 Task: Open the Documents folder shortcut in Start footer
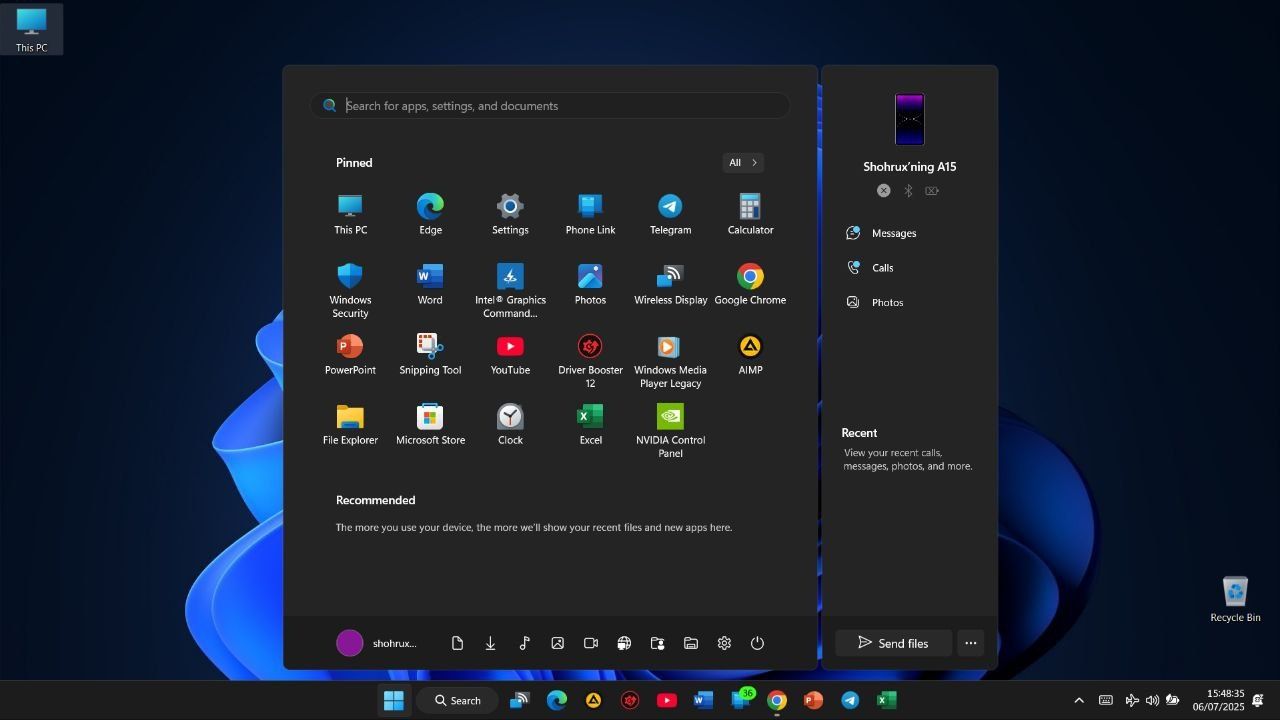[457, 643]
